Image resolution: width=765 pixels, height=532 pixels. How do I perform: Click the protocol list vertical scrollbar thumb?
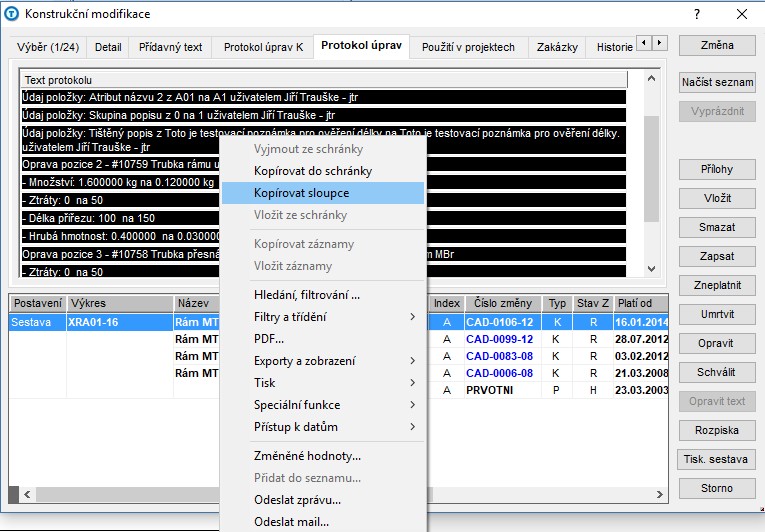(651, 169)
